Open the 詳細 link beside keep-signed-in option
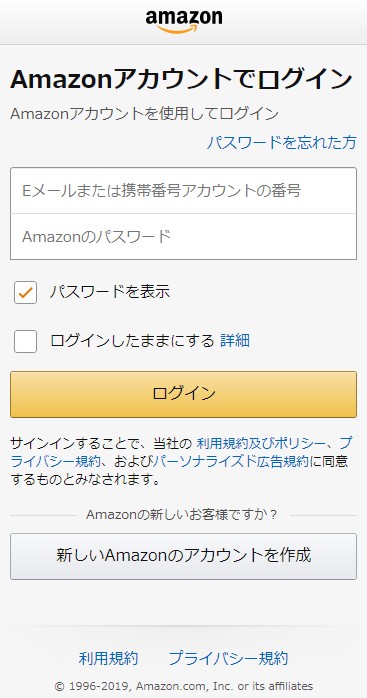 tap(235, 341)
